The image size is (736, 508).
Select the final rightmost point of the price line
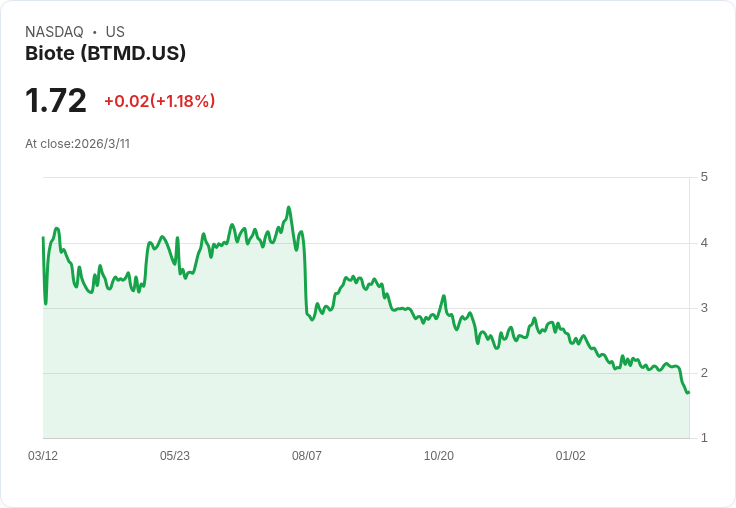click(x=688, y=392)
